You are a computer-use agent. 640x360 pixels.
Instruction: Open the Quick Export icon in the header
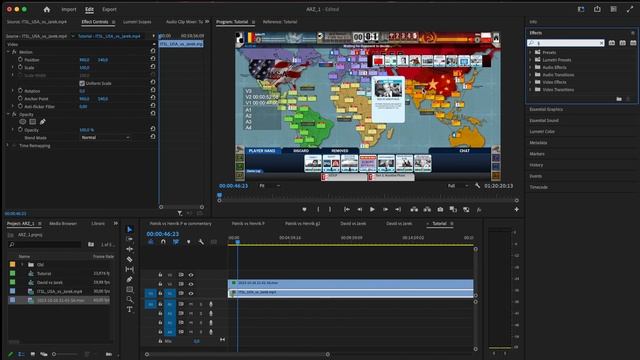point(597,9)
